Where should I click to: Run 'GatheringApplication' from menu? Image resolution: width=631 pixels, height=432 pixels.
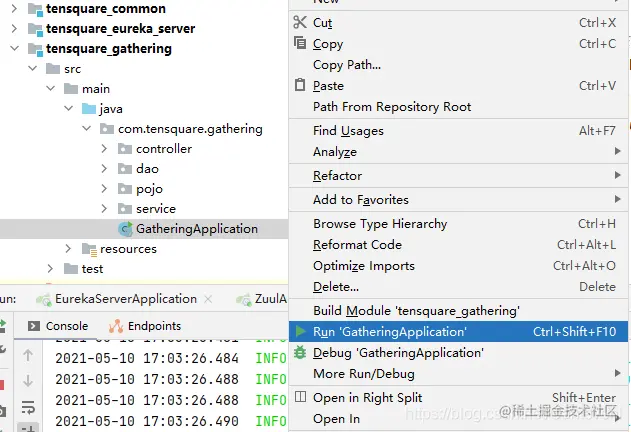pos(458,331)
